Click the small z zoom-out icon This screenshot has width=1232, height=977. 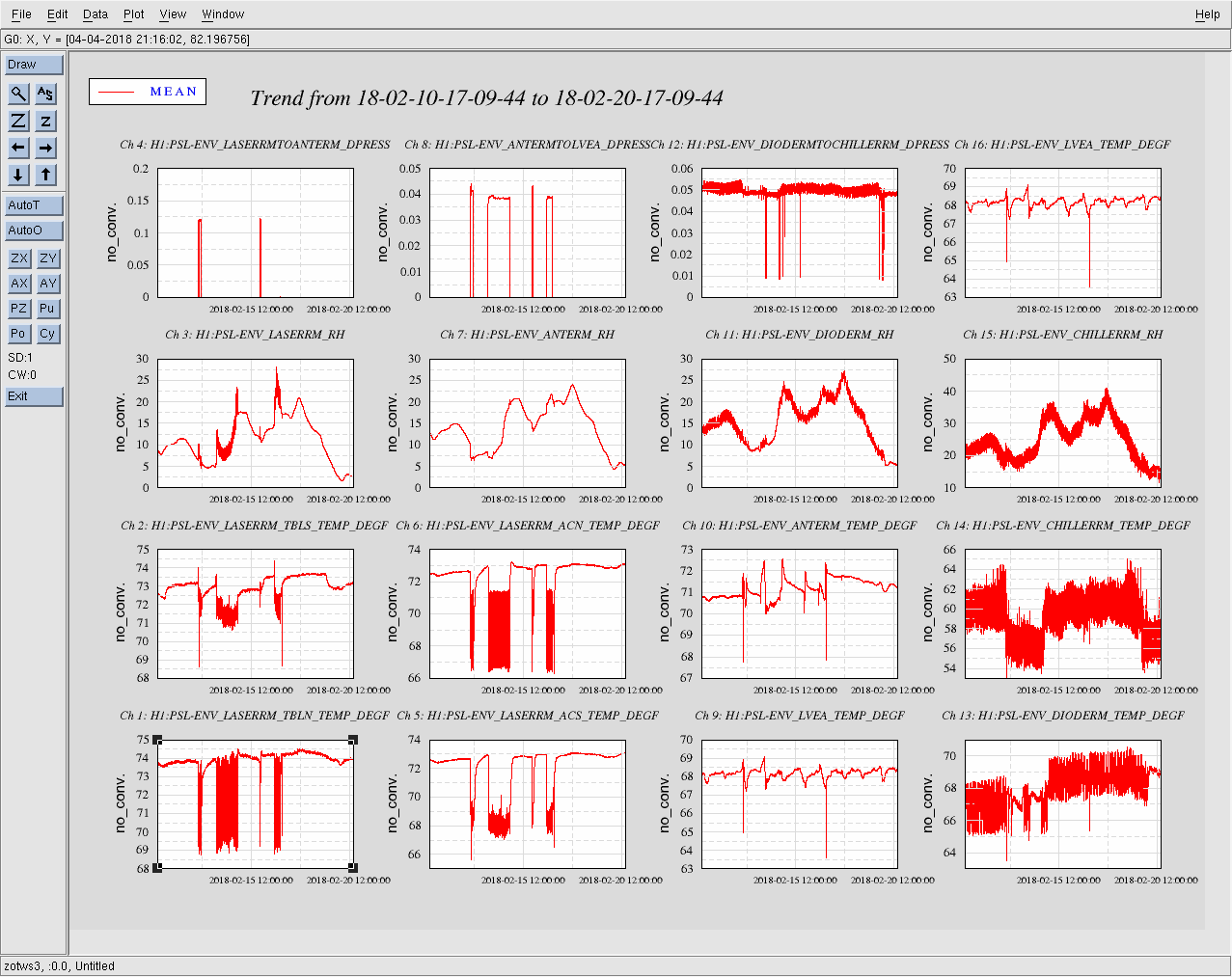45,121
